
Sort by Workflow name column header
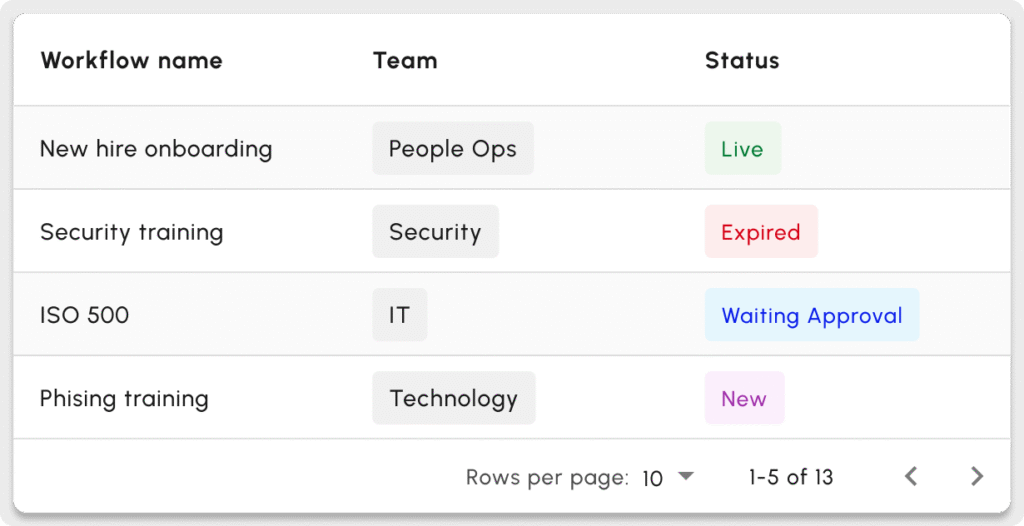pyautogui.click(x=131, y=61)
